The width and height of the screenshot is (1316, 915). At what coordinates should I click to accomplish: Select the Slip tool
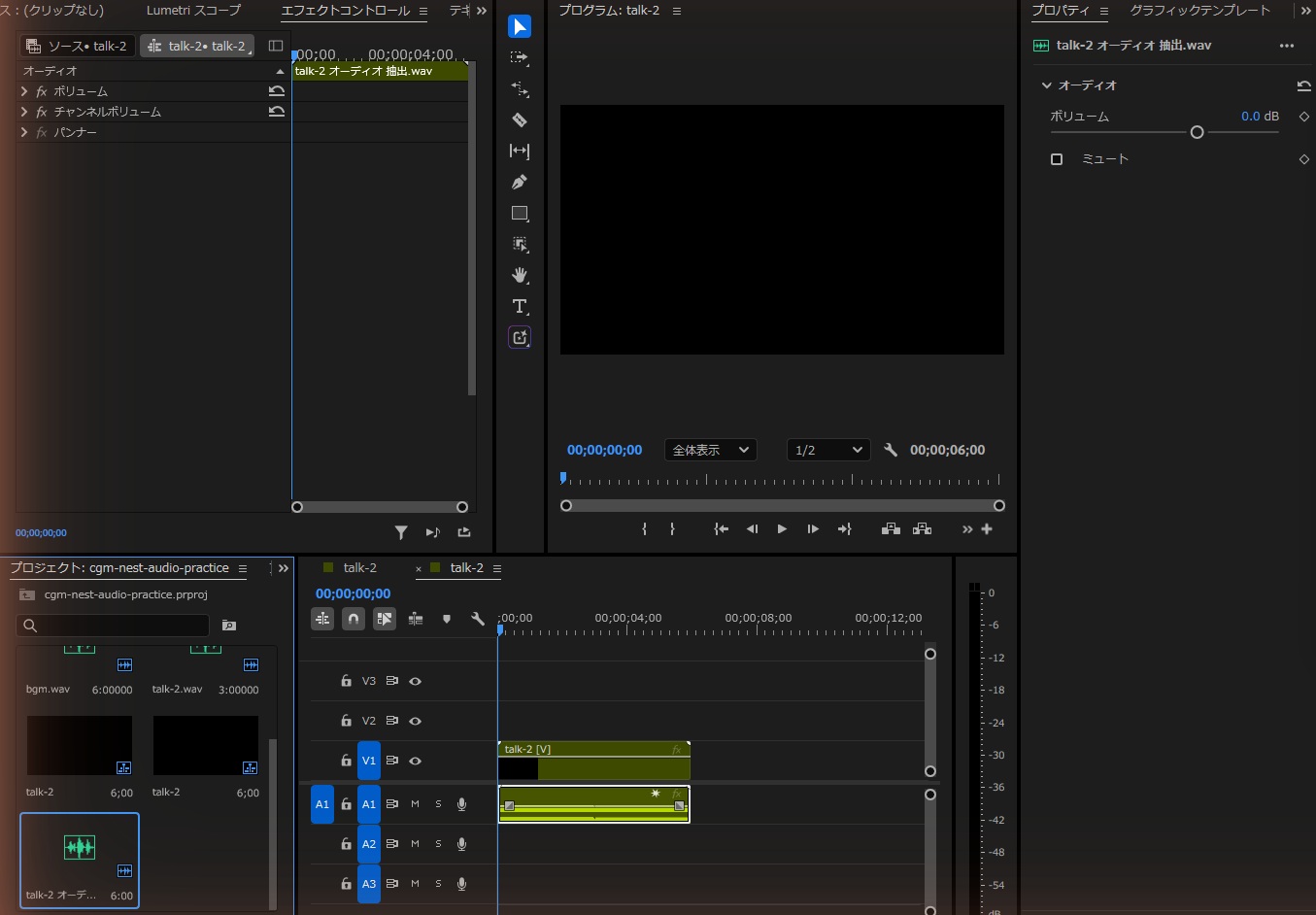(x=520, y=152)
